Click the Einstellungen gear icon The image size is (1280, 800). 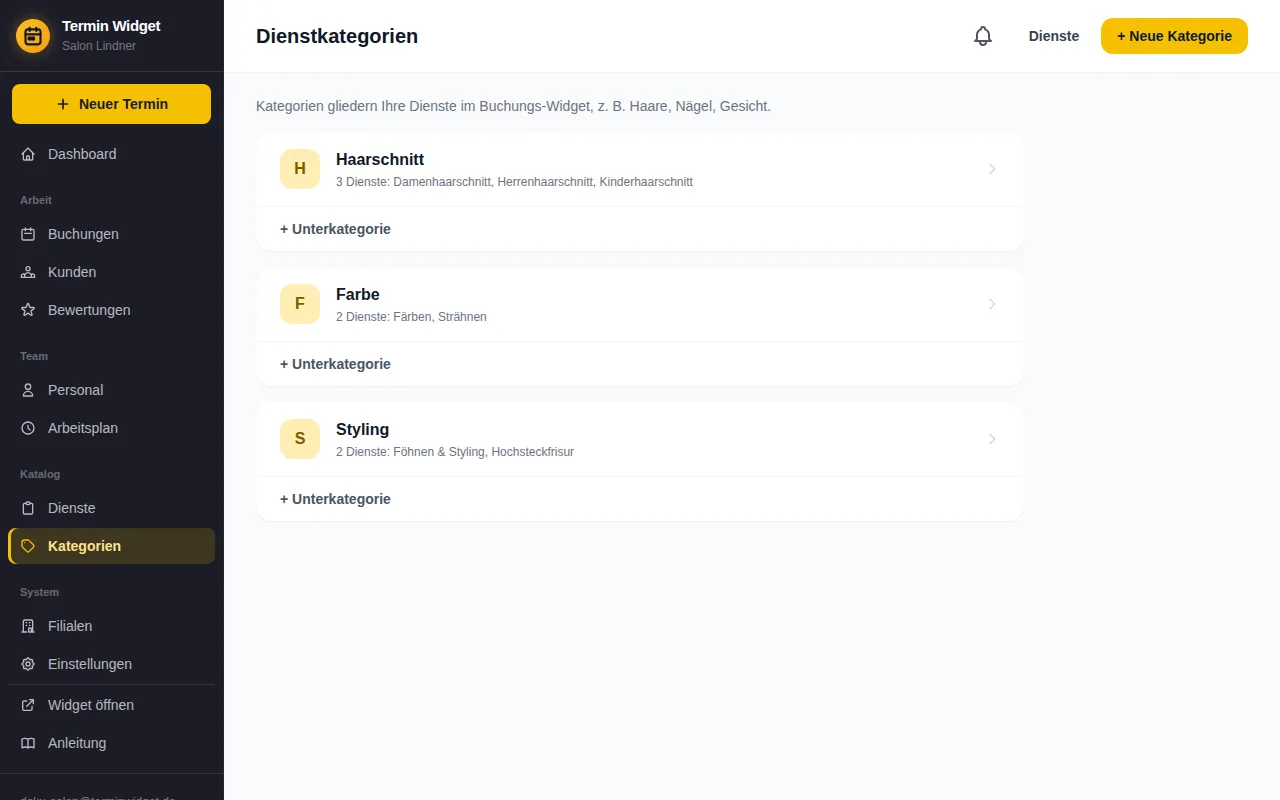[x=28, y=664]
